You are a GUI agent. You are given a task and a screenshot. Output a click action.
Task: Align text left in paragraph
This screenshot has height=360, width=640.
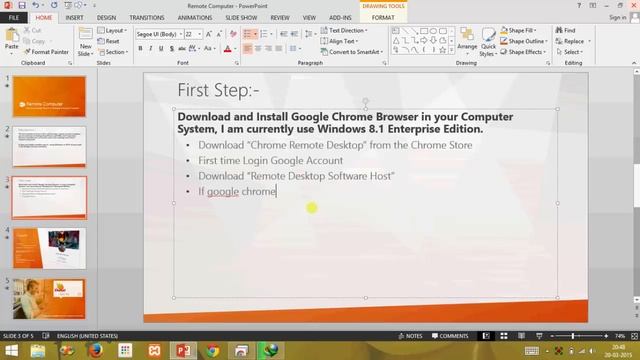click(x=247, y=49)
